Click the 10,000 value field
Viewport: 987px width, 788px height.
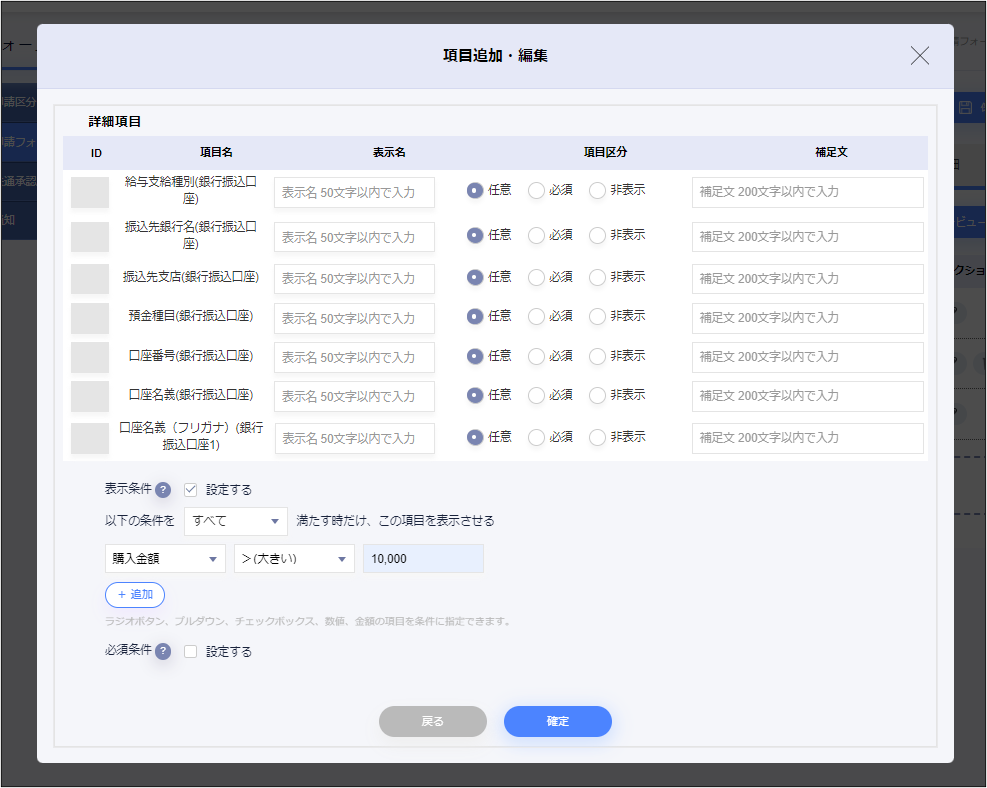pos(423,559)
